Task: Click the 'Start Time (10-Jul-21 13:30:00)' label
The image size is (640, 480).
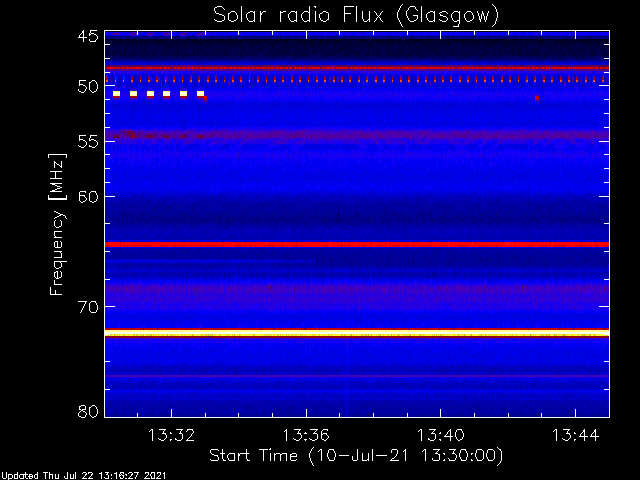Action: tap(356, 455)
